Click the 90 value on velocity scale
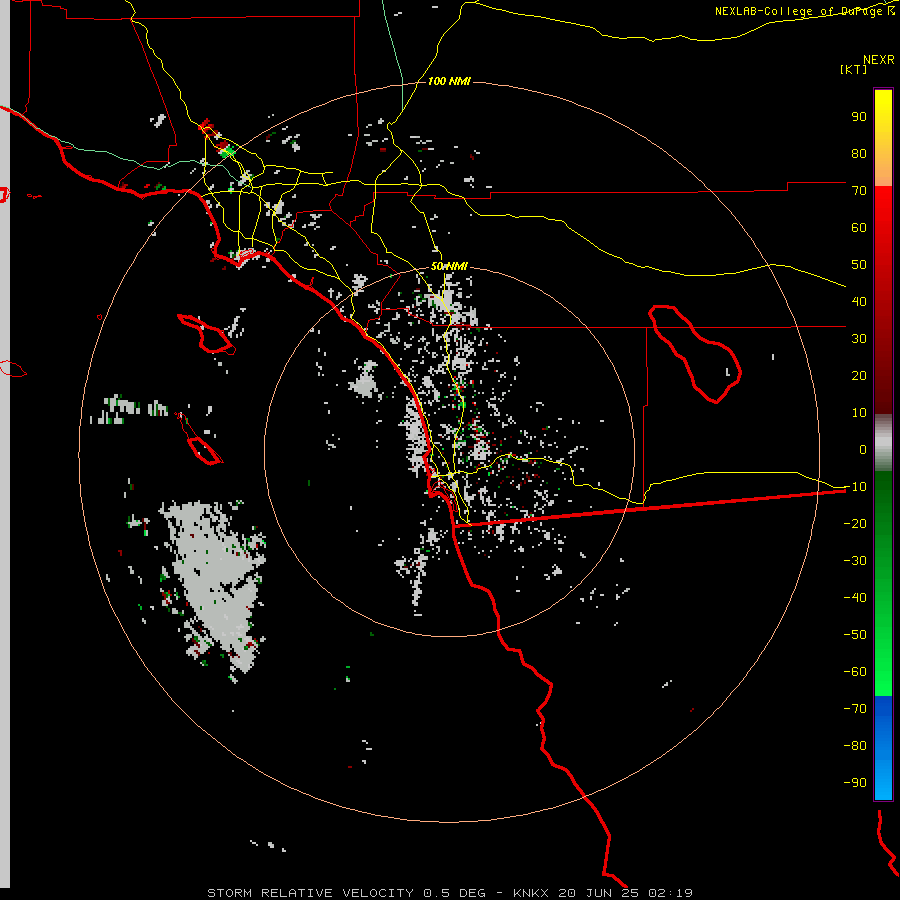The image size is (900, 900). click(x=859, y=117)
